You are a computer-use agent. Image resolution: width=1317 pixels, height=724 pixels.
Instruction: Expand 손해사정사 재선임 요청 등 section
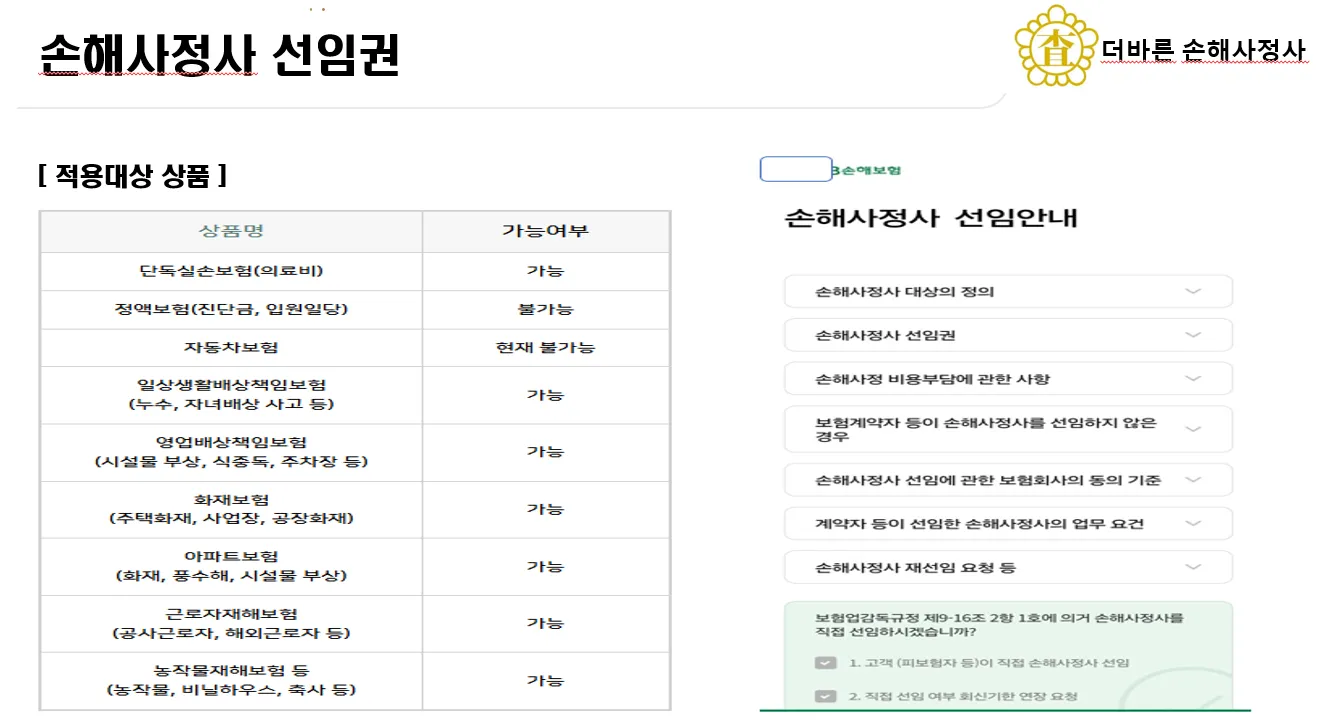(x=1008, y=567)
